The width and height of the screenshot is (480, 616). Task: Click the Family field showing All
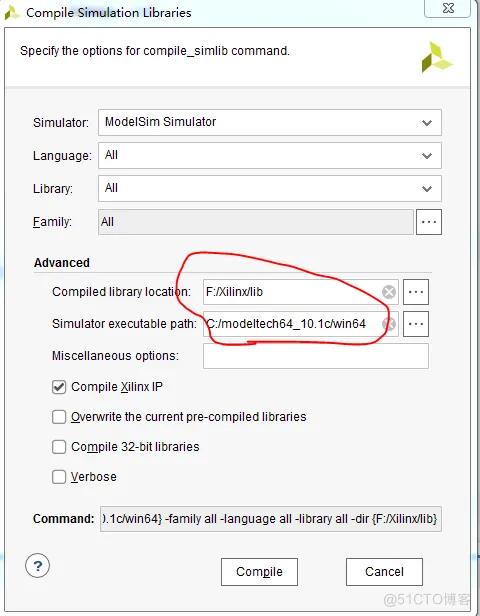tap(256, 222)
